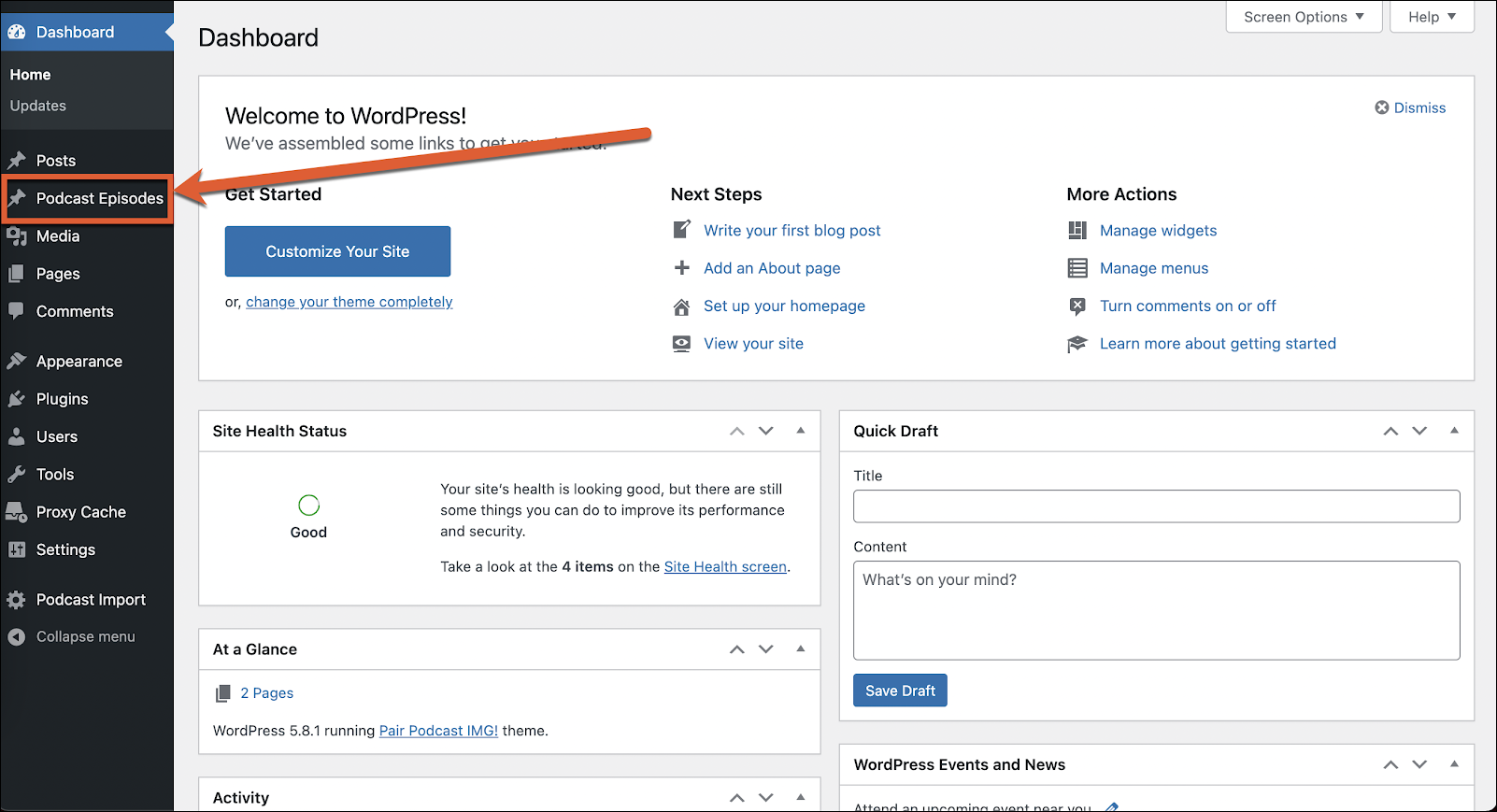Click the Podcast Import gear icon
Image resolution: width=1497 pixels, height=812 pixels.
pos(17,600)
